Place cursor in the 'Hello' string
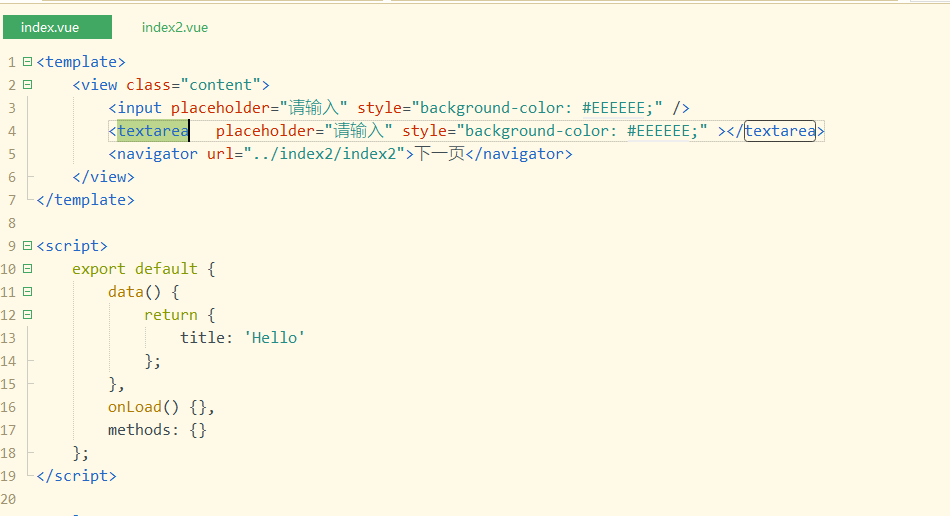The width and height of the screenshot is (950, 516). click(275, 338)
